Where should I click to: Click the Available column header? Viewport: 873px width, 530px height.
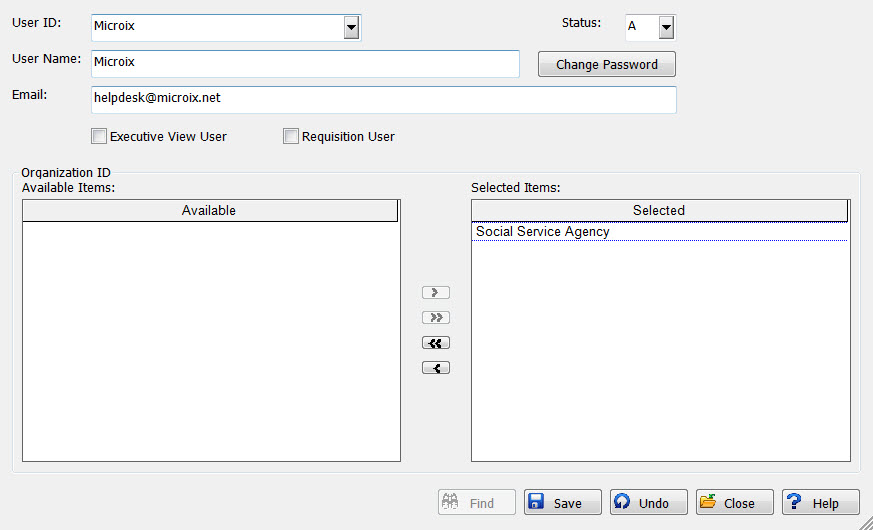(209, 211)
